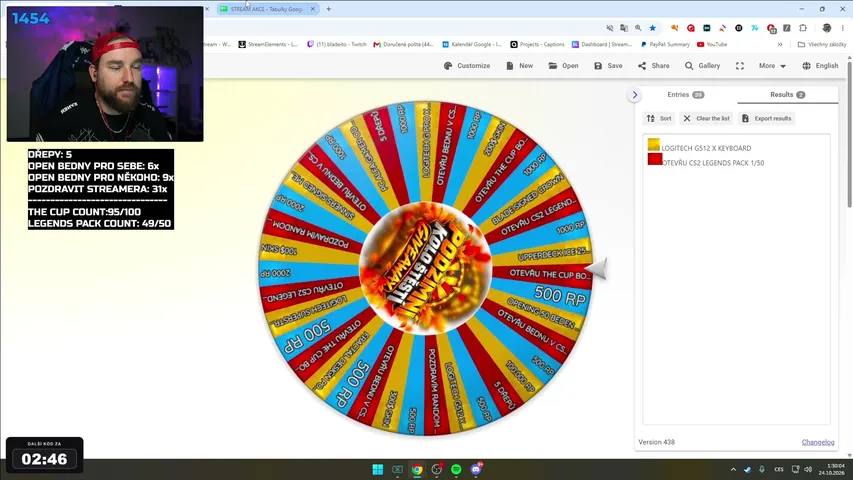Click the red swatch beside CS2 Legends result

pyautogui.click(x=654, y=159)
